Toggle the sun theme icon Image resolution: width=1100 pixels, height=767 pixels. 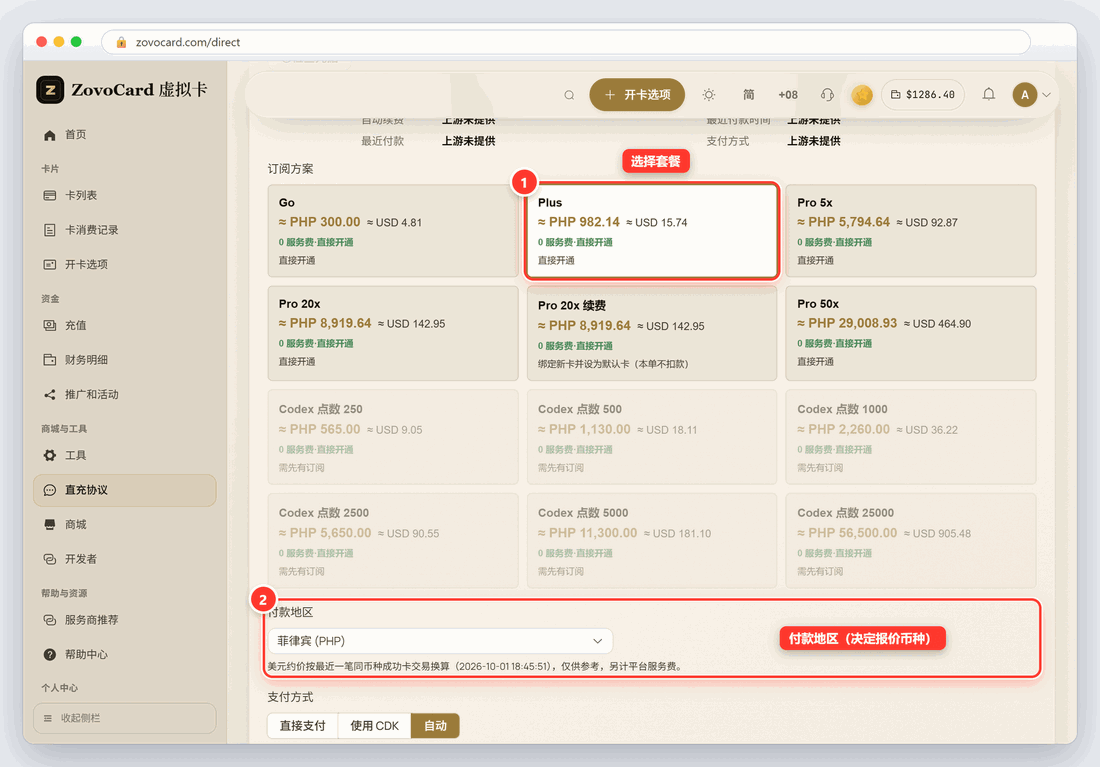pos(709,95)
